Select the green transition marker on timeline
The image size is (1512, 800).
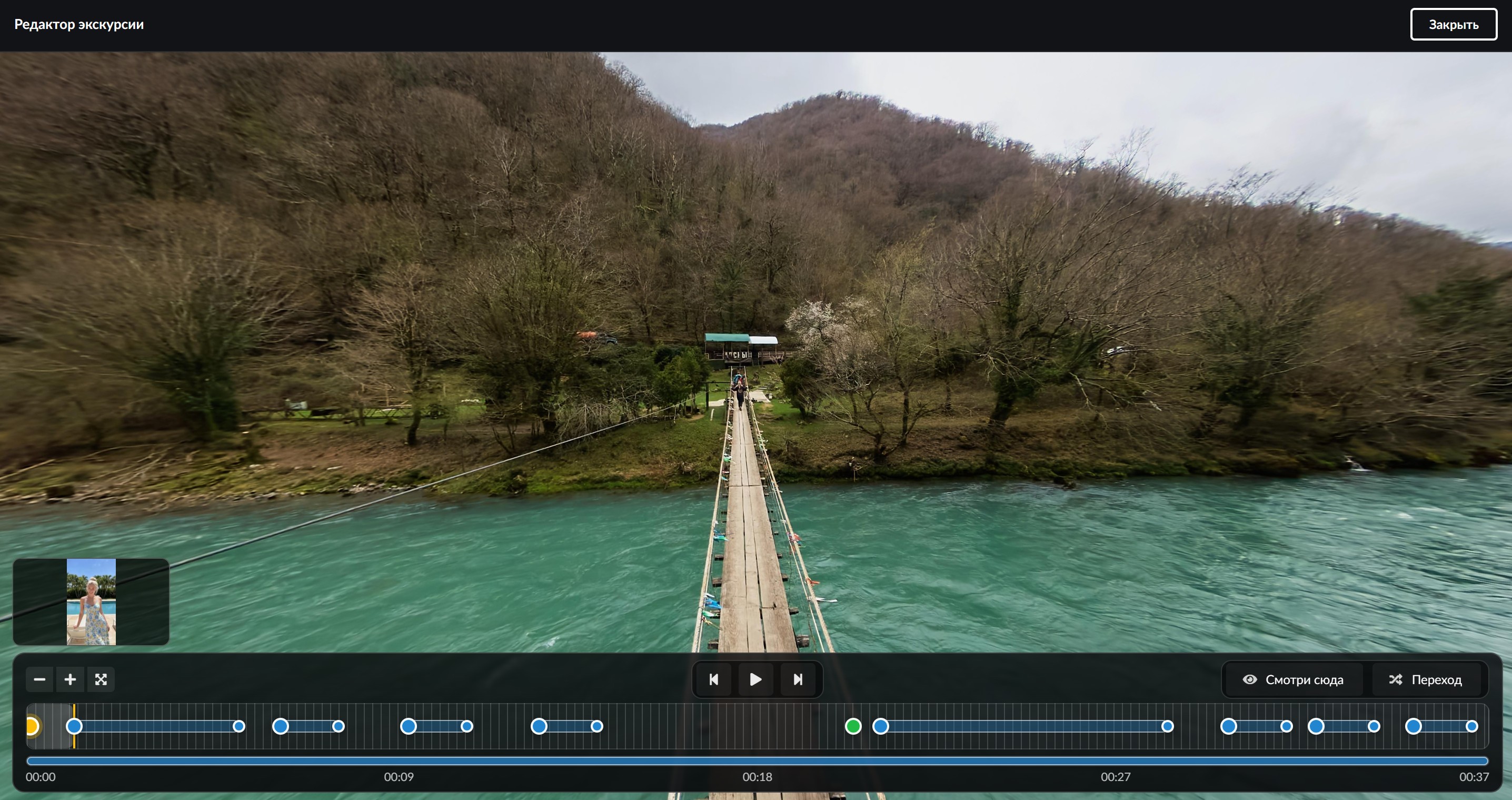pyautogui.click(x=853, y=727)
